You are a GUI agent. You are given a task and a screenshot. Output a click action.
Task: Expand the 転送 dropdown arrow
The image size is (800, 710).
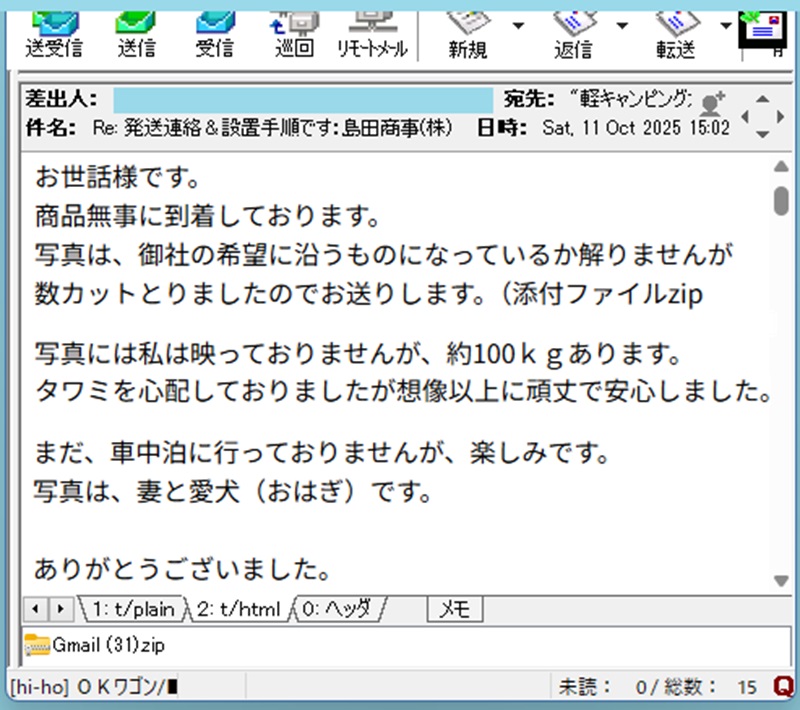pos(726,25)
